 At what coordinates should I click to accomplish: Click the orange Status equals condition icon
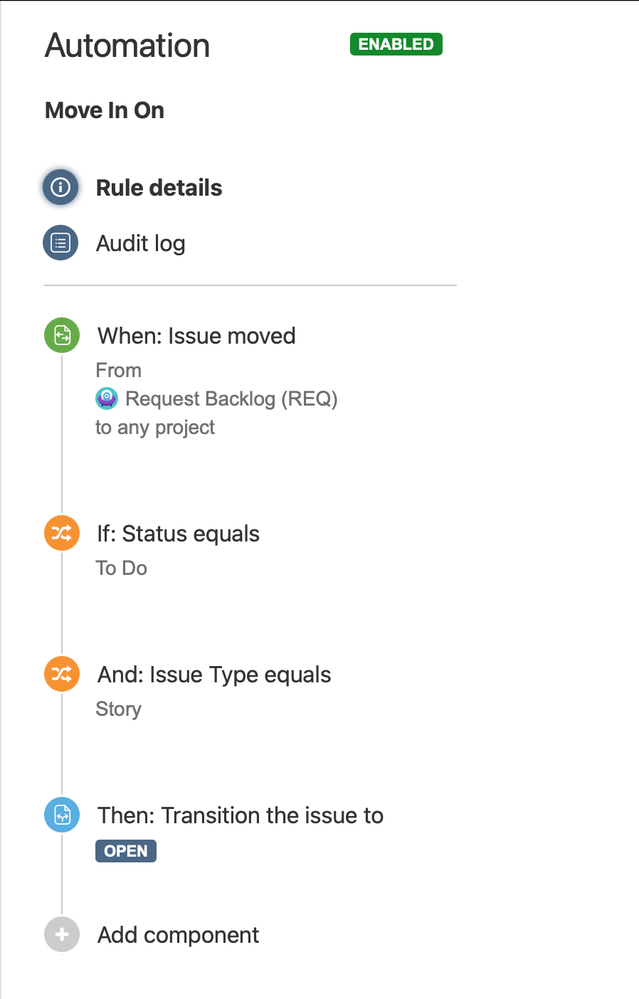(62, 533)
